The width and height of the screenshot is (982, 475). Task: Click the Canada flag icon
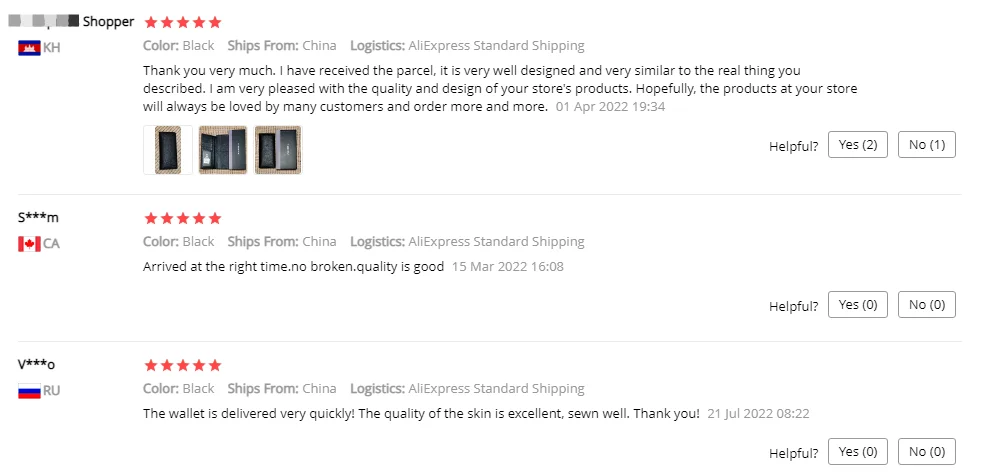point(29,243)
